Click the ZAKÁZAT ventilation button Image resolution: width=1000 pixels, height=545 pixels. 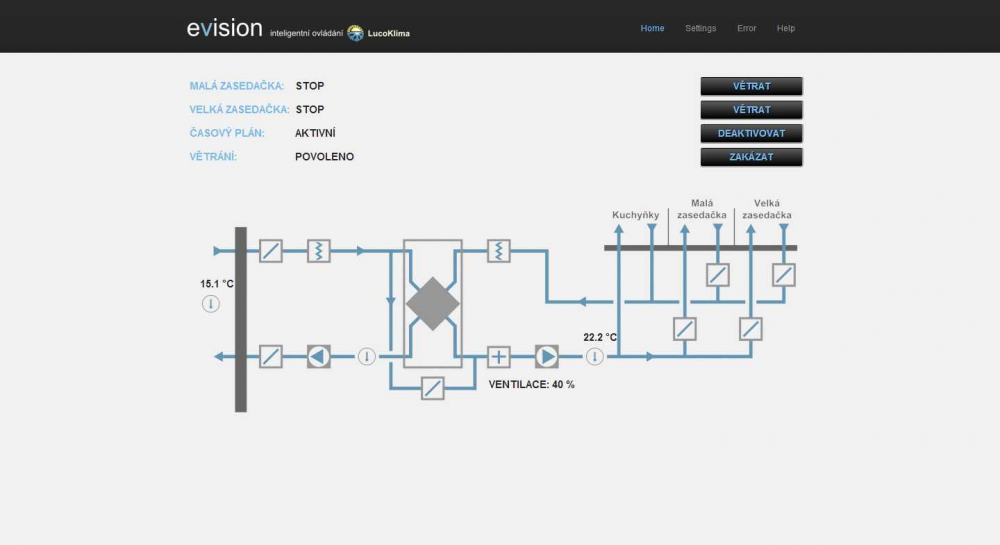(751, 157)
